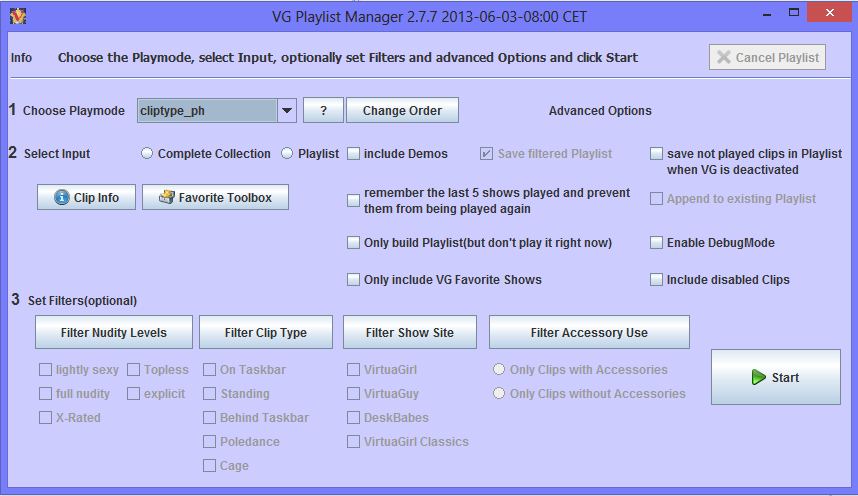Check Only include VG Favorite Shows
858x496 pixels.
354,280
